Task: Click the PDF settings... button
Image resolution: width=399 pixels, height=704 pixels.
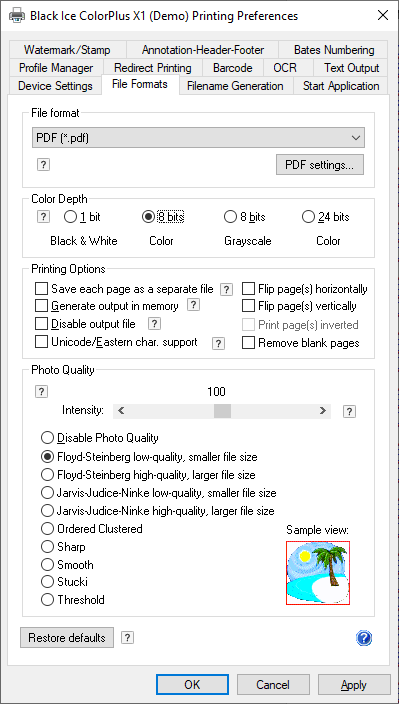Action: [x=320, y=165]
